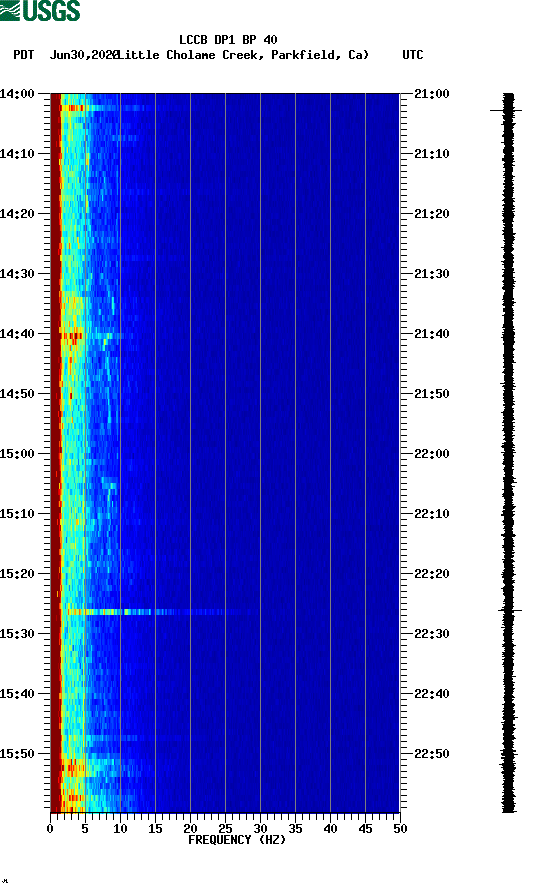Click the 22:20 UTC time label
The width and height of the screenshot is (552, 892).
[x=432, y=574]
